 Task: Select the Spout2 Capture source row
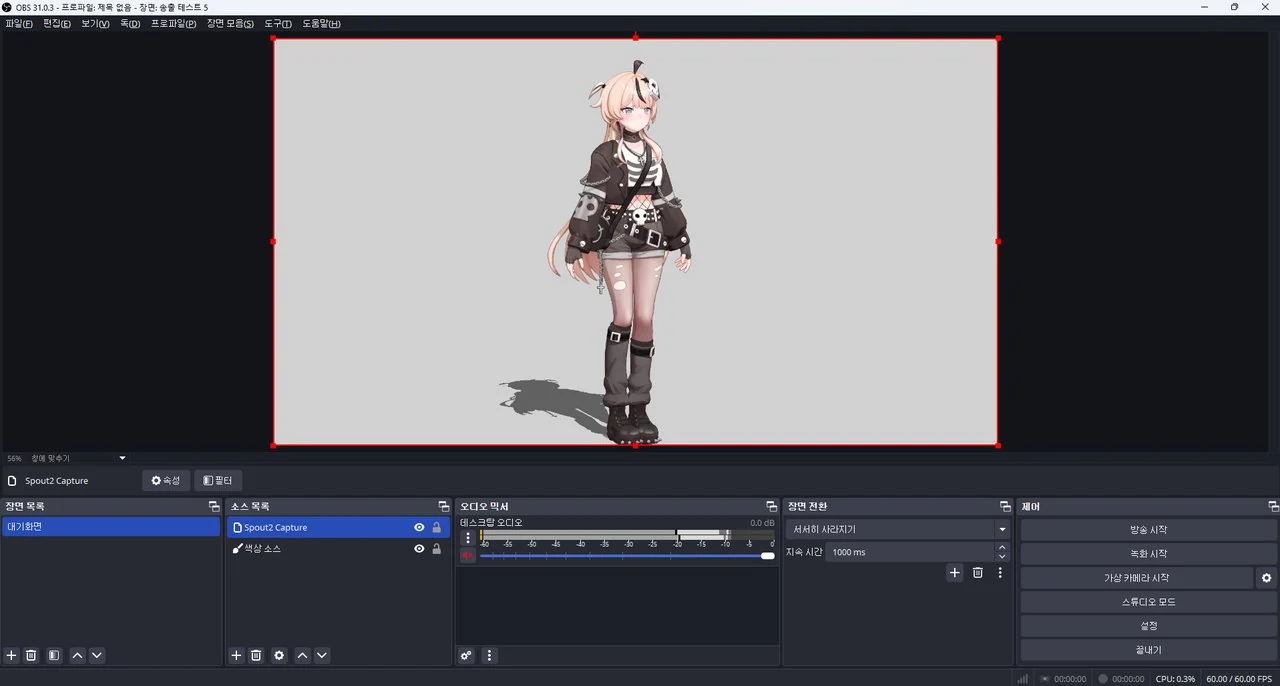point(338,527)
